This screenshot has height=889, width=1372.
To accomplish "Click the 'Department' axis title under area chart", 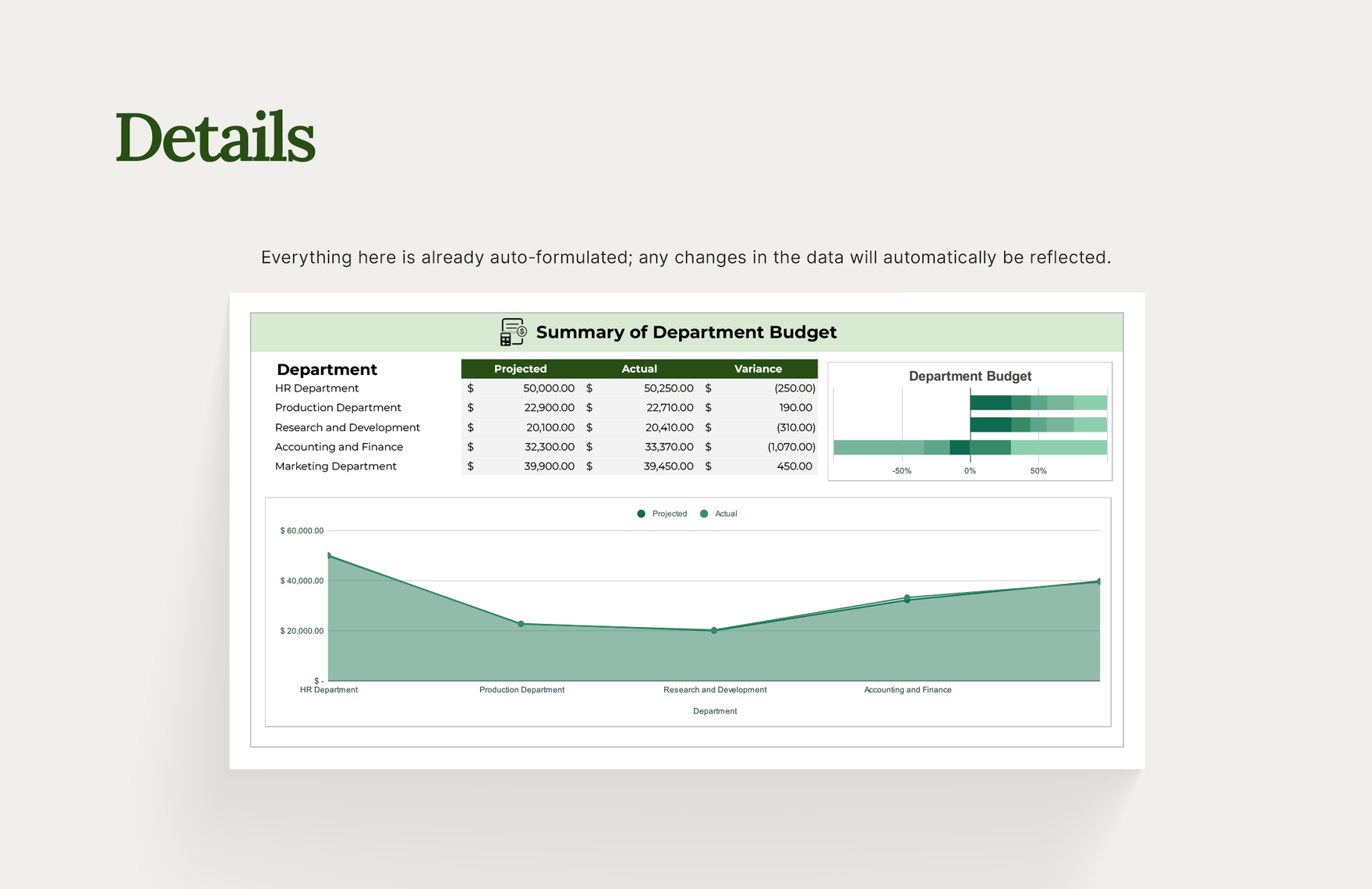I will point(715,711).
